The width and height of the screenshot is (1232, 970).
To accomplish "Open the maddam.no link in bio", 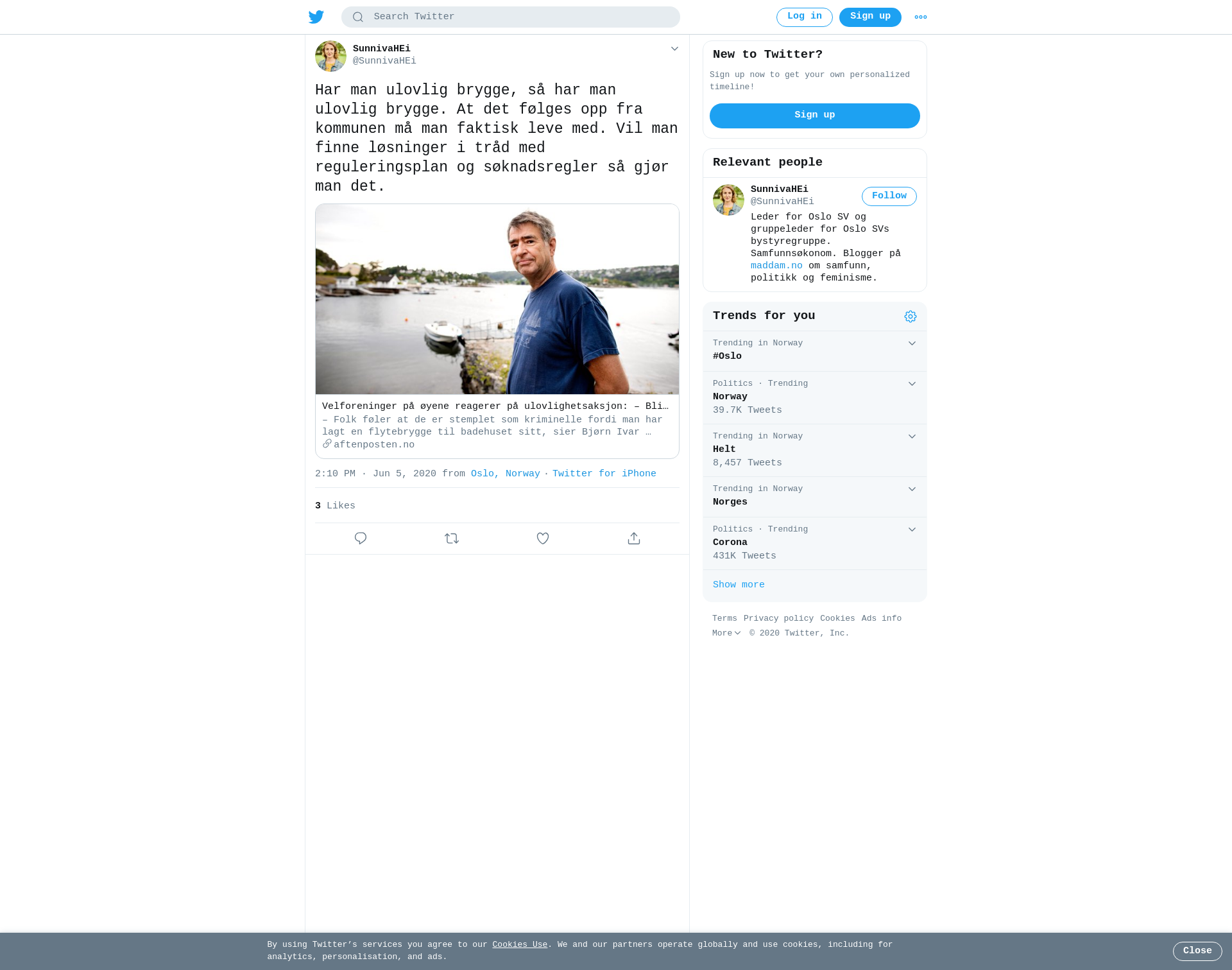I will click(776, 266).
